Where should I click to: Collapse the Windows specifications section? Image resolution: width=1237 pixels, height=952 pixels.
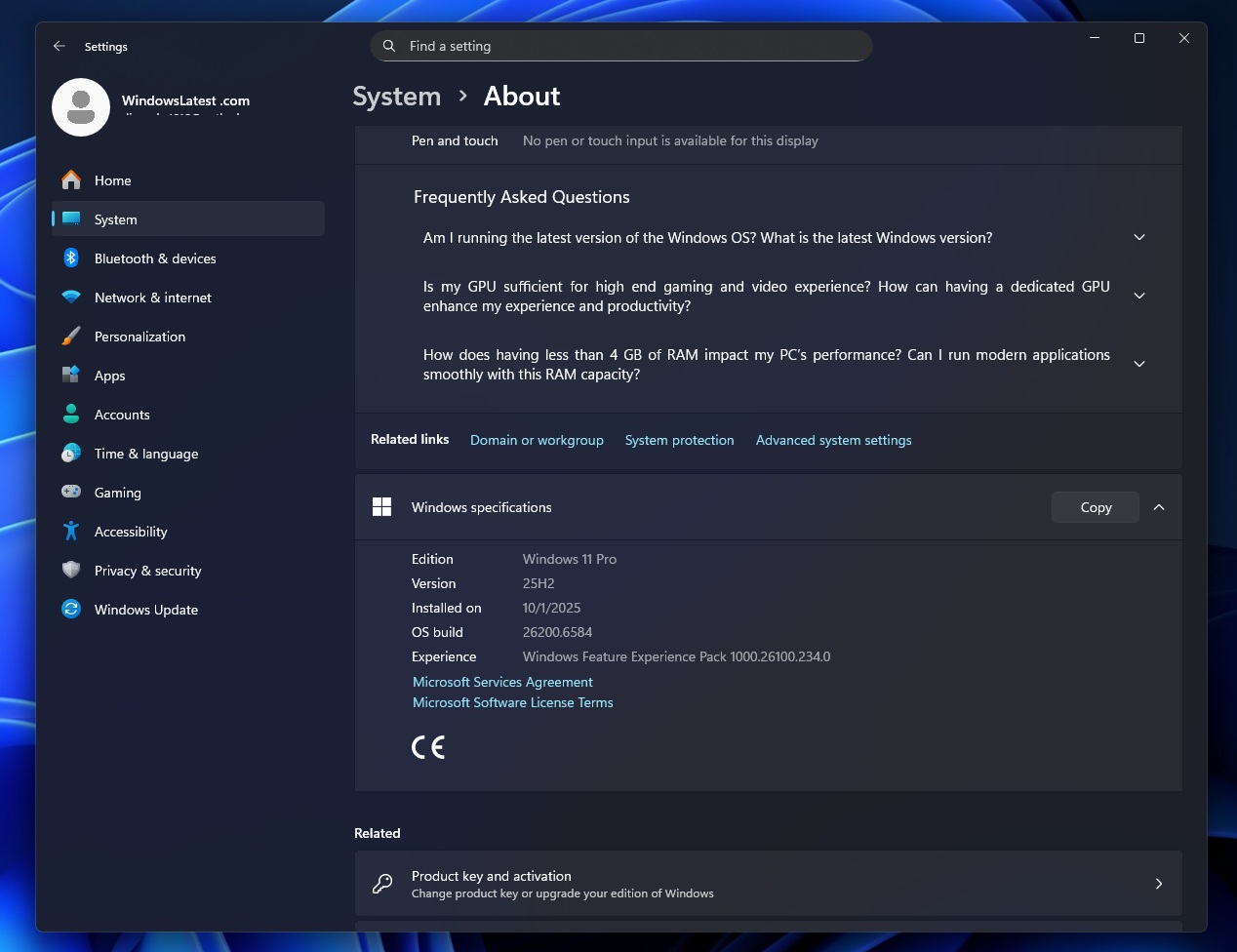pyautogui.click(x=1159, y=507)
